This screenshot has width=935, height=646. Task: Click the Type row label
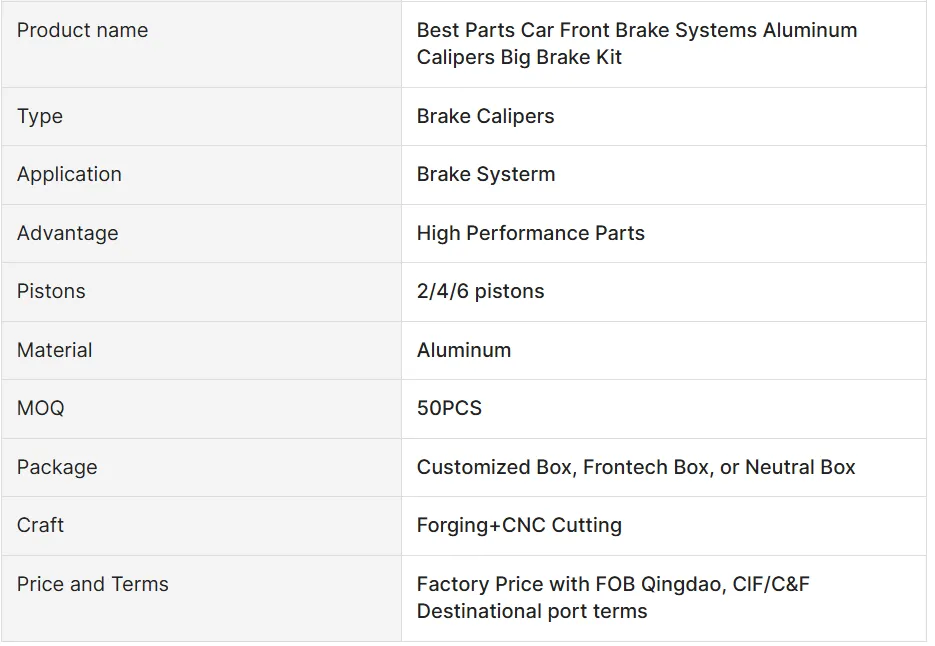[x=40, y=116]
